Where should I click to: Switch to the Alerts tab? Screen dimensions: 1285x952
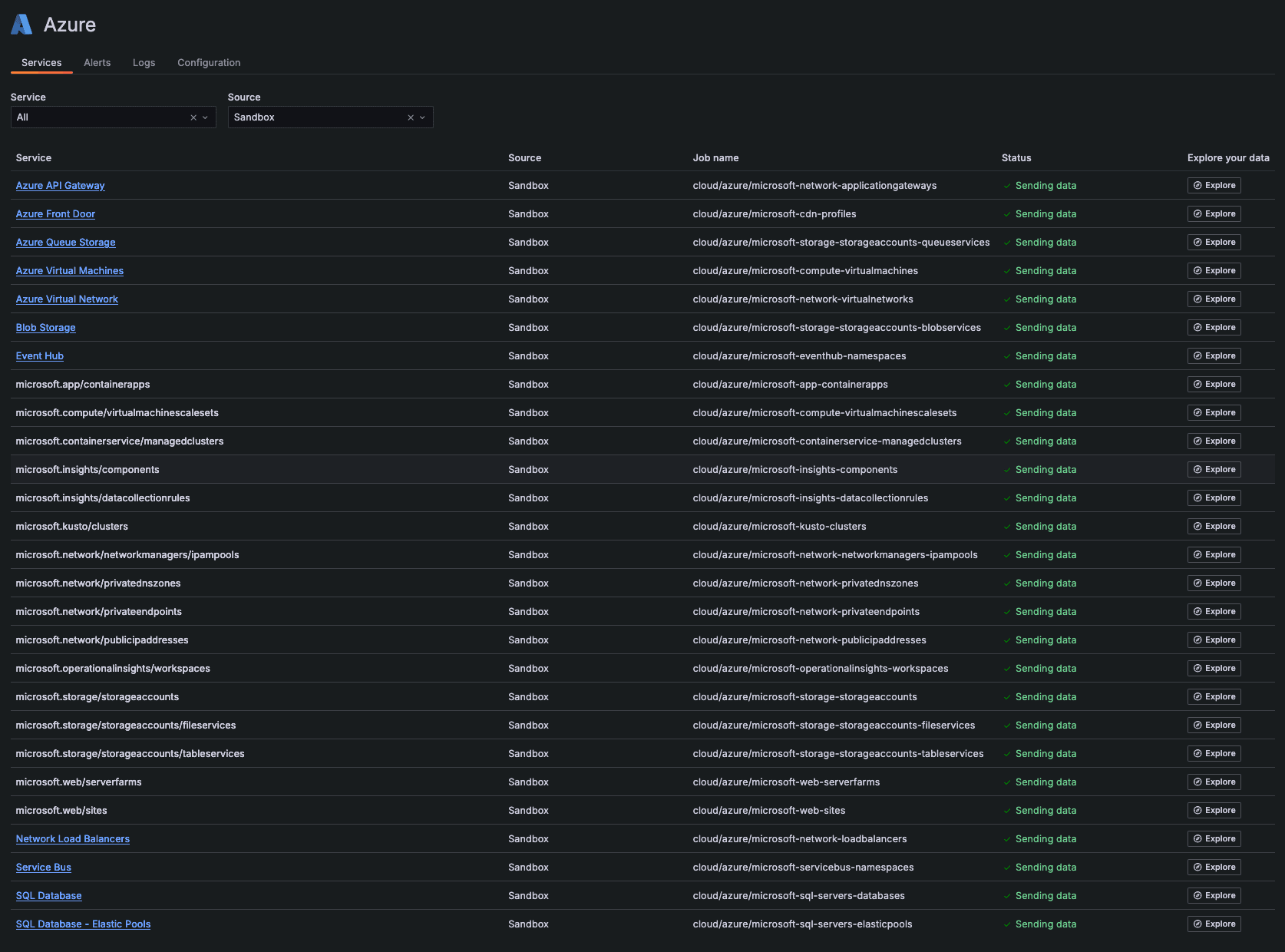click(x=97, y=62)
